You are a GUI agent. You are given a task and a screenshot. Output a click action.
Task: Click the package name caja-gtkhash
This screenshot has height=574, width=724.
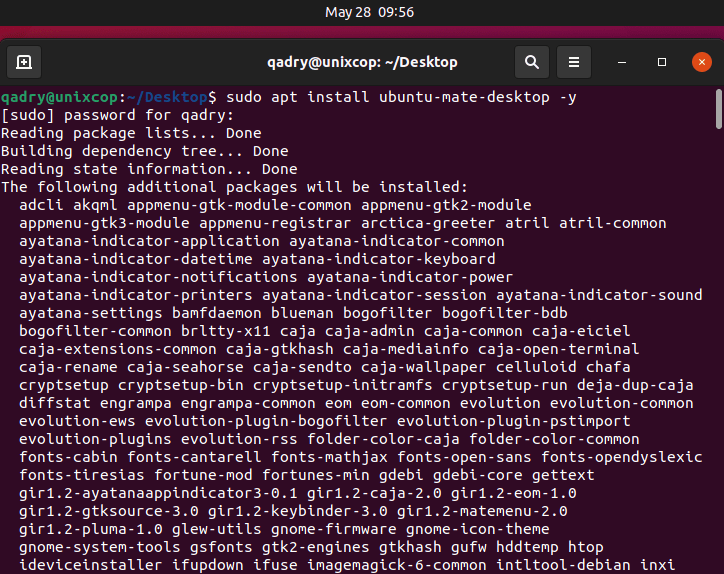coord(280,350)
